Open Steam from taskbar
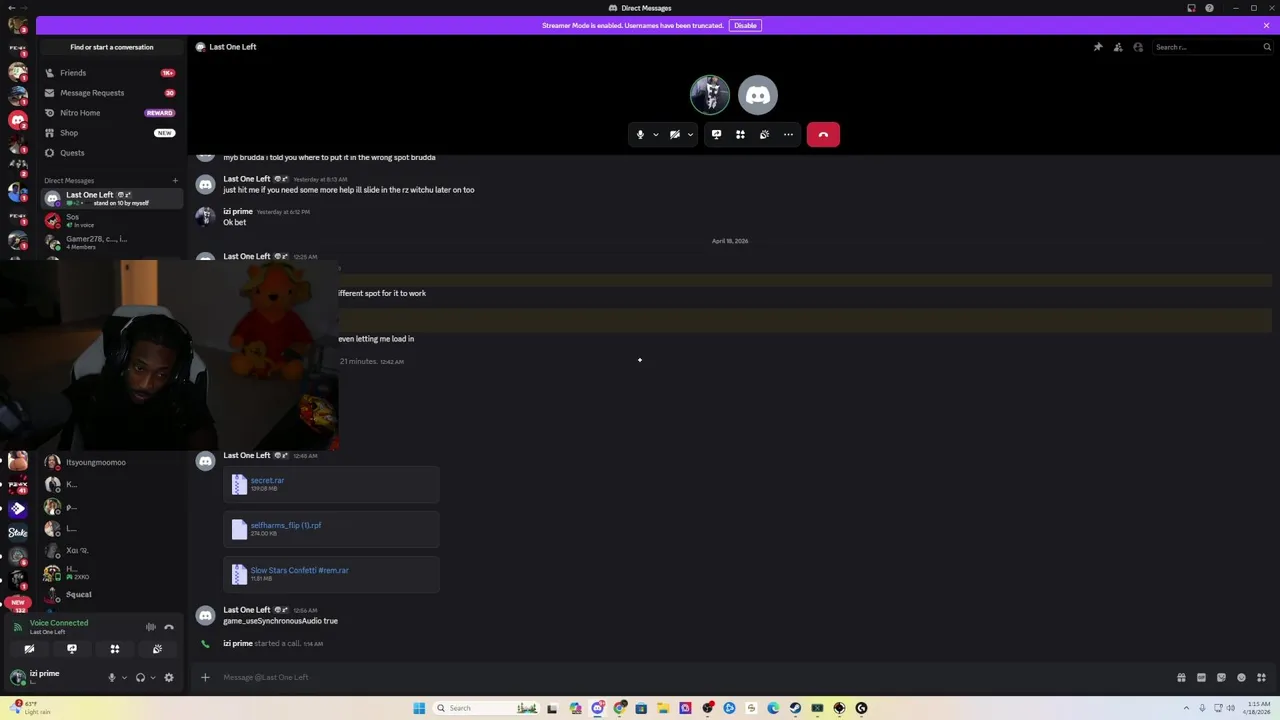The height and width of the screenshot is (720, 1280). coord(795,708)
